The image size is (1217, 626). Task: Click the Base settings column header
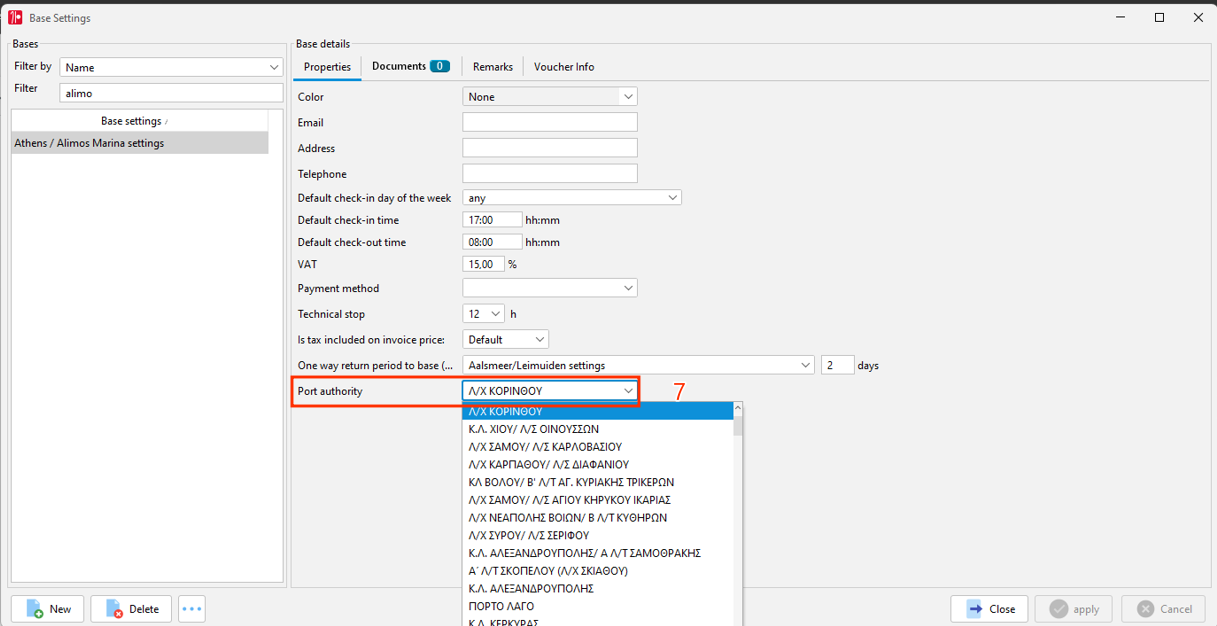click(x=140, y=121)
